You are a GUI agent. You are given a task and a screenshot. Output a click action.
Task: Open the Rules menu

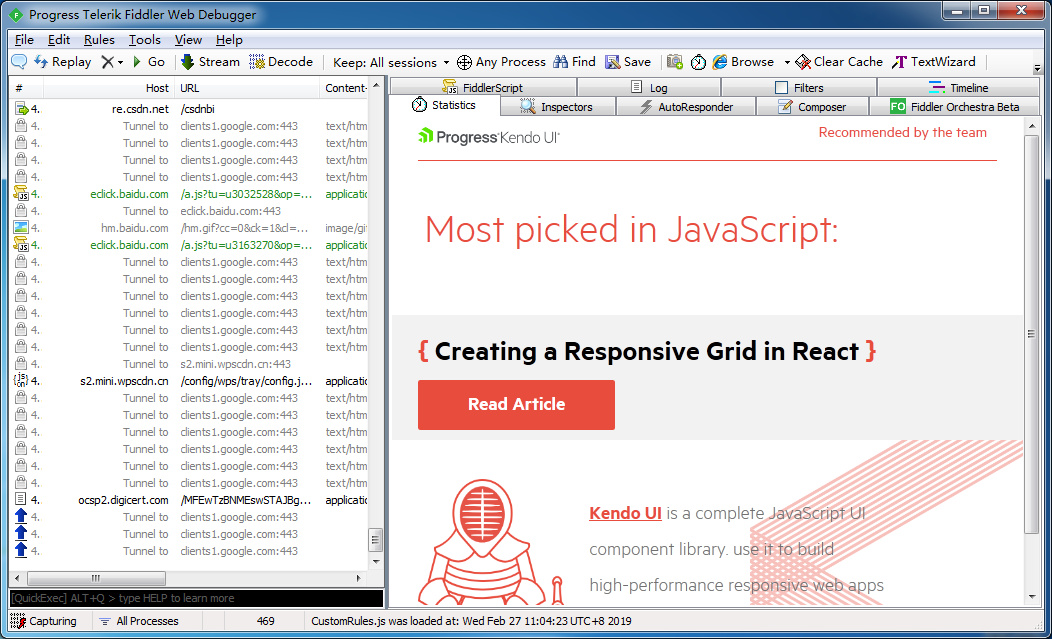[x=99, y=40]
